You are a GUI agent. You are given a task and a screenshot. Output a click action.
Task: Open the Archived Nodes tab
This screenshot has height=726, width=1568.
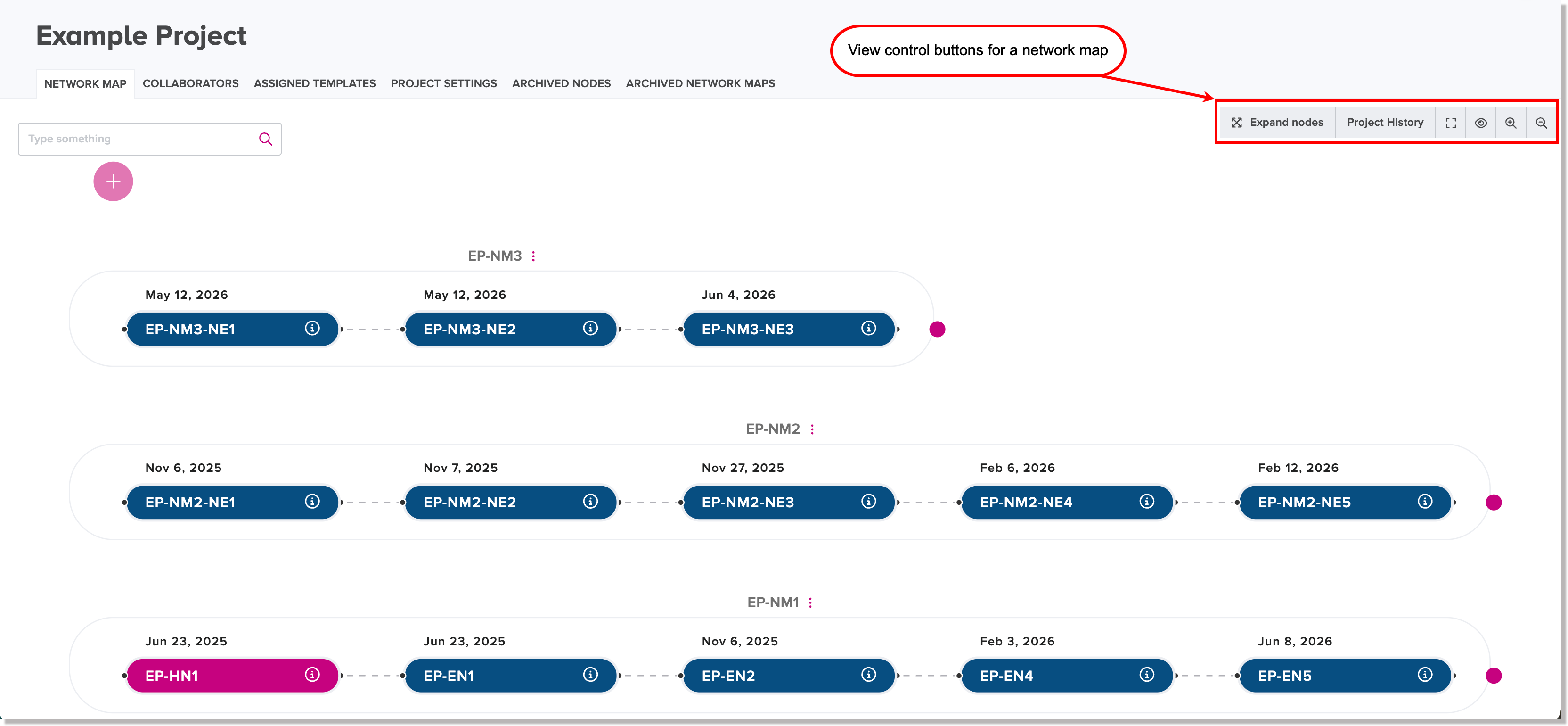[561, 83]
